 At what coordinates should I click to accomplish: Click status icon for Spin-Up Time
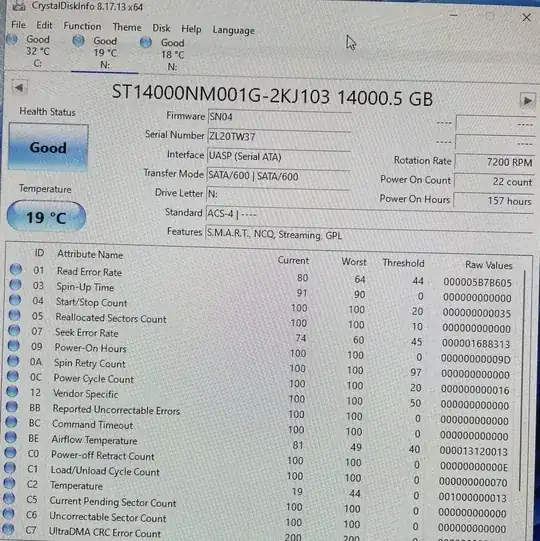15,284
